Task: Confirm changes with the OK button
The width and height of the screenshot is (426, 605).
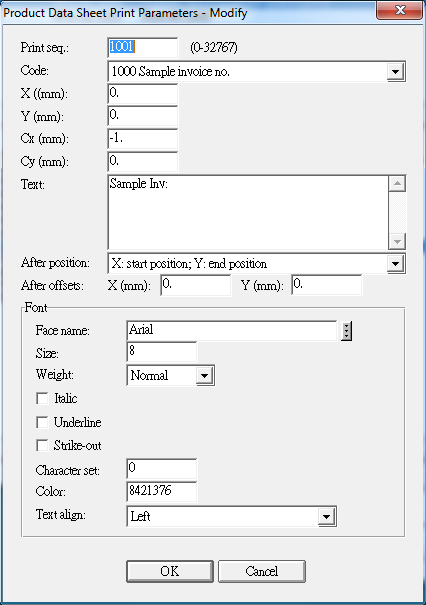Action: (170, 571)
